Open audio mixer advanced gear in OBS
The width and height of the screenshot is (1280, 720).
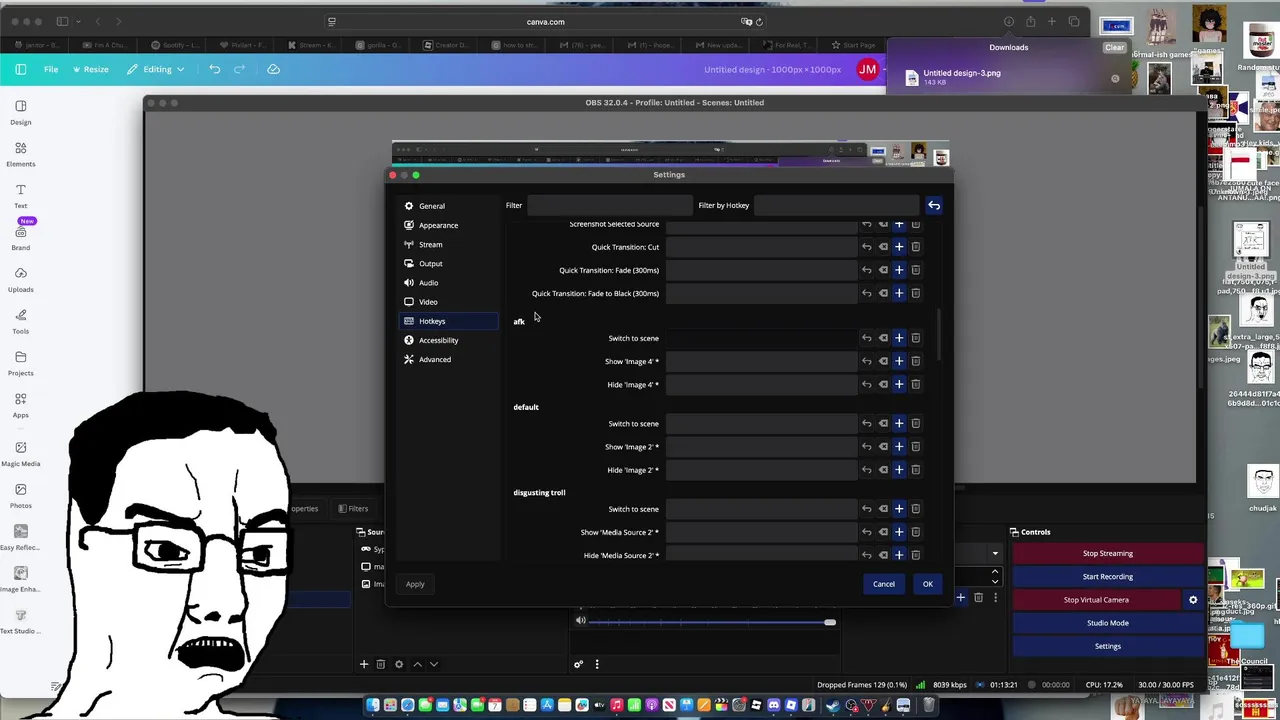tap(578, 664)
